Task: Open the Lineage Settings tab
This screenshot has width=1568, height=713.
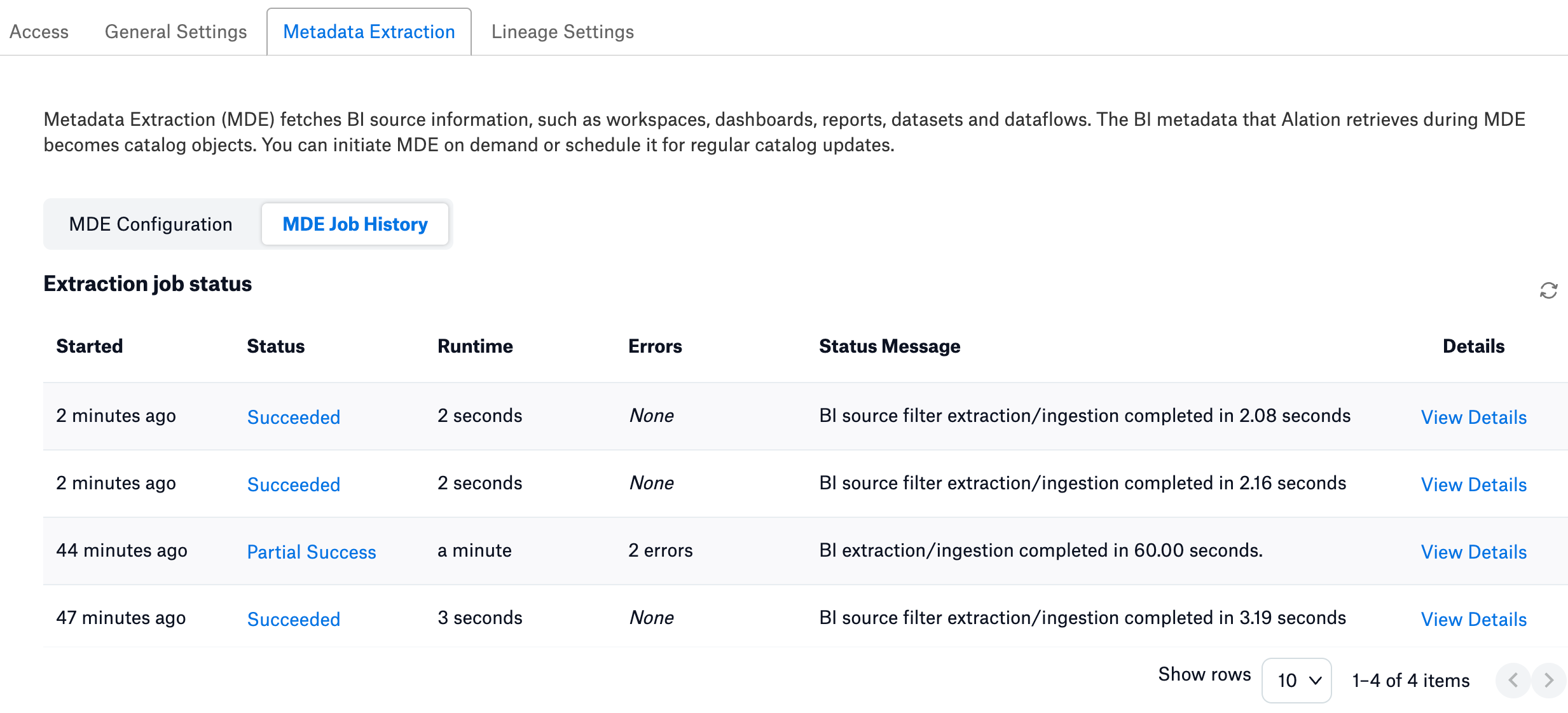Action: 563,32
